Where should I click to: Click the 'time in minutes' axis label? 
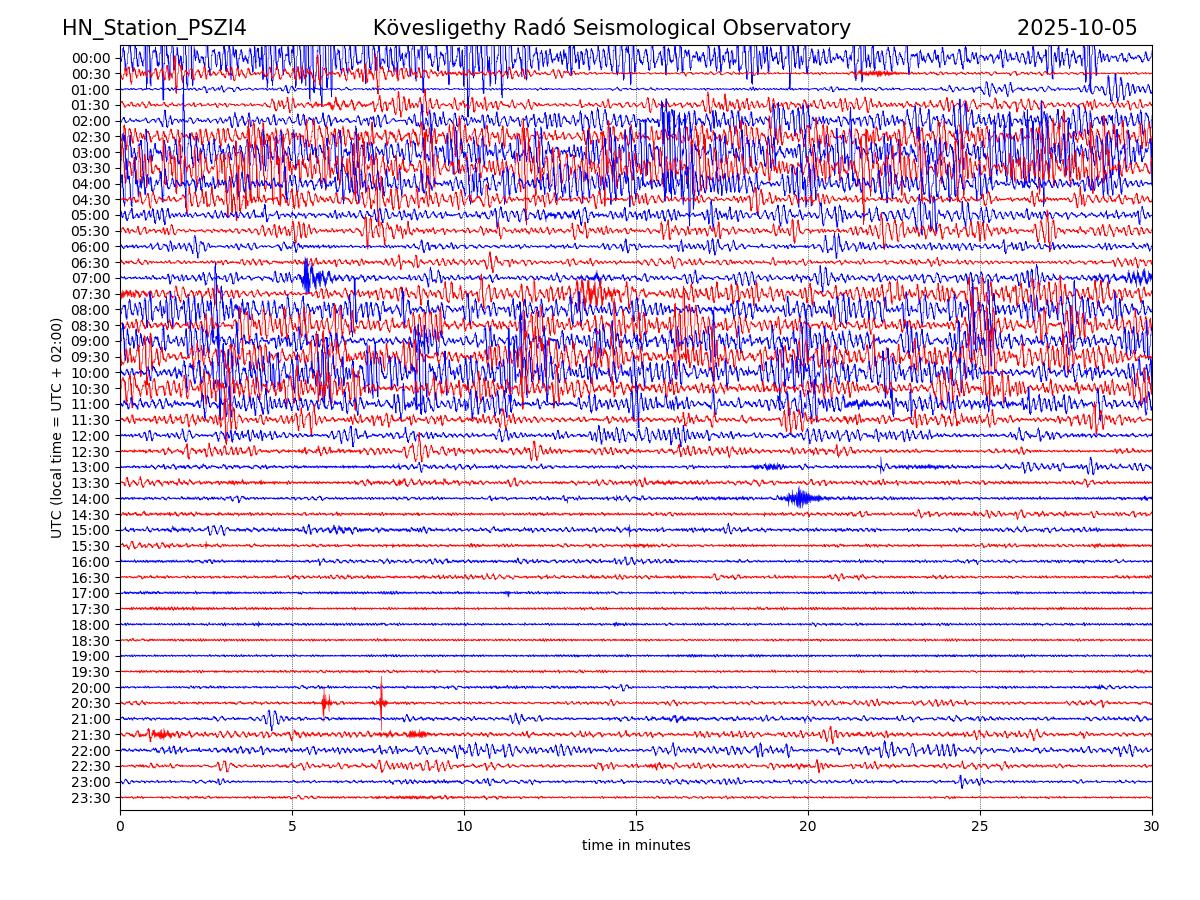(x=636, y=846)
